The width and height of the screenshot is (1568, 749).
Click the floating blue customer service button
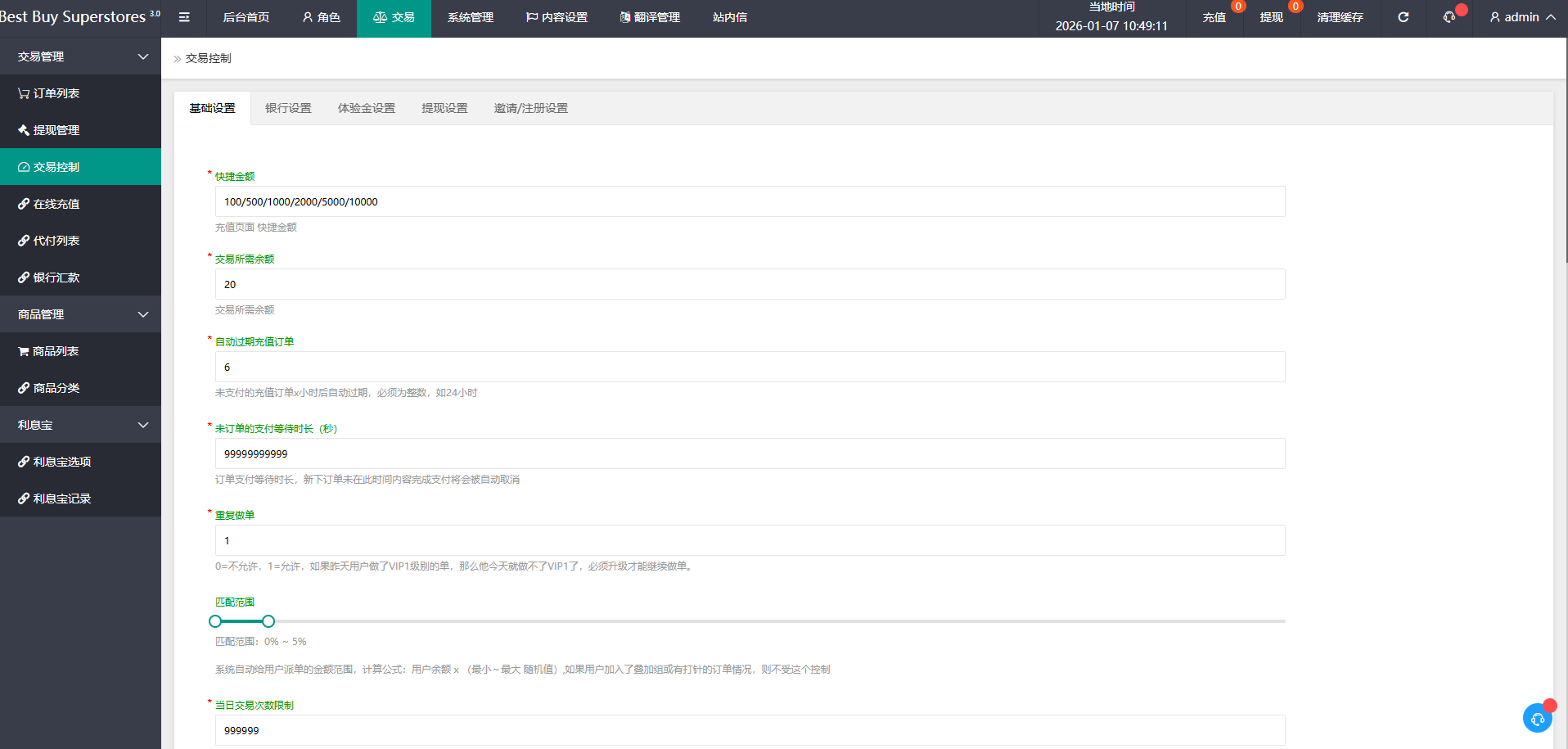(x=1537, y=718)
